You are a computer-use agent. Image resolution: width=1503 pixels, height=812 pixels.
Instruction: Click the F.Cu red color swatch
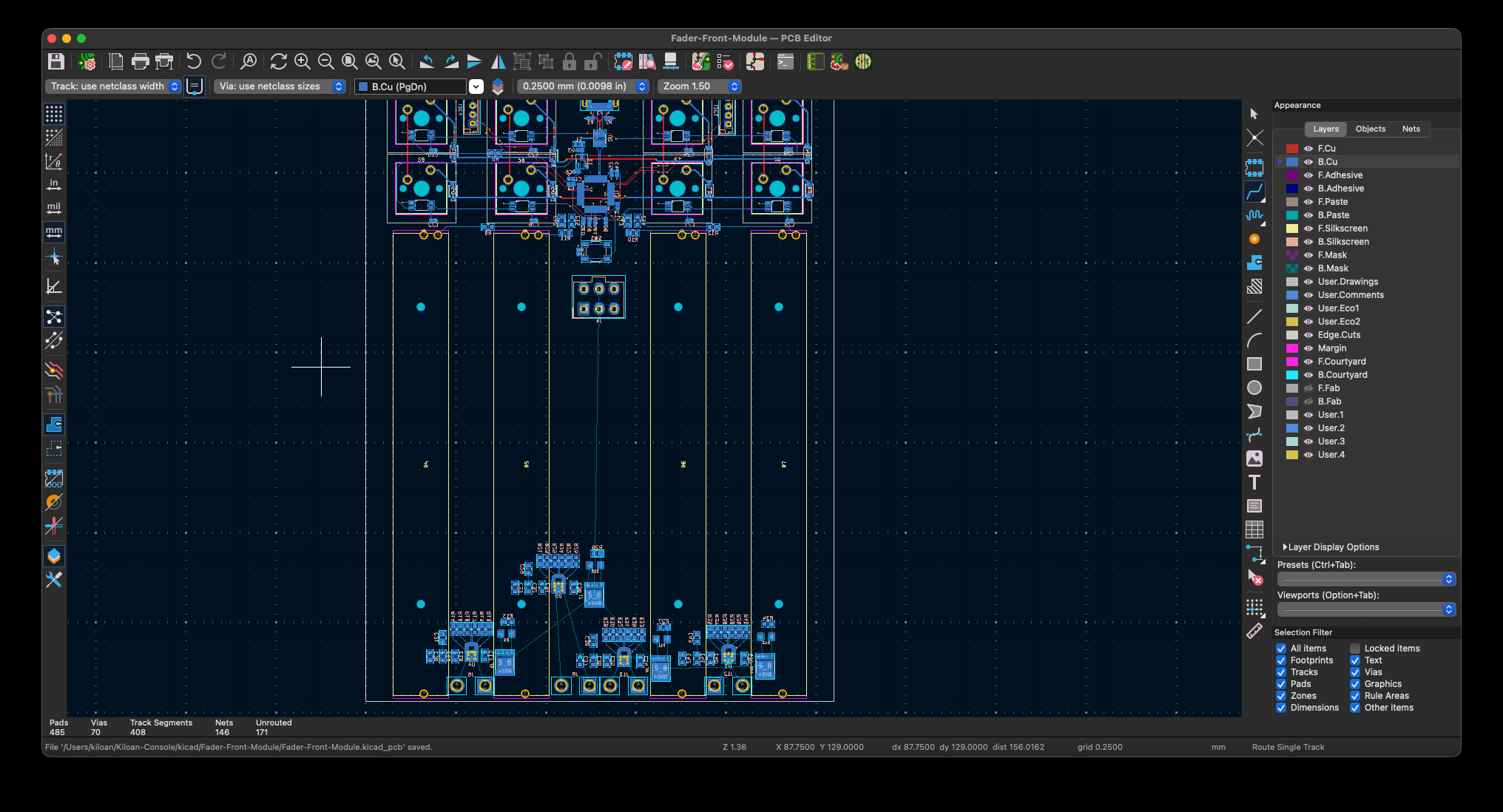[x=1292, y=149]
